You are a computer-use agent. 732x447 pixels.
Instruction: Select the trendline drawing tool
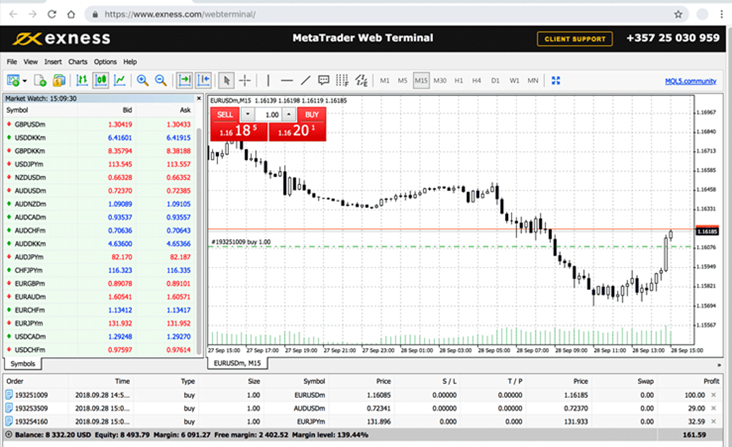coord(305,81)
